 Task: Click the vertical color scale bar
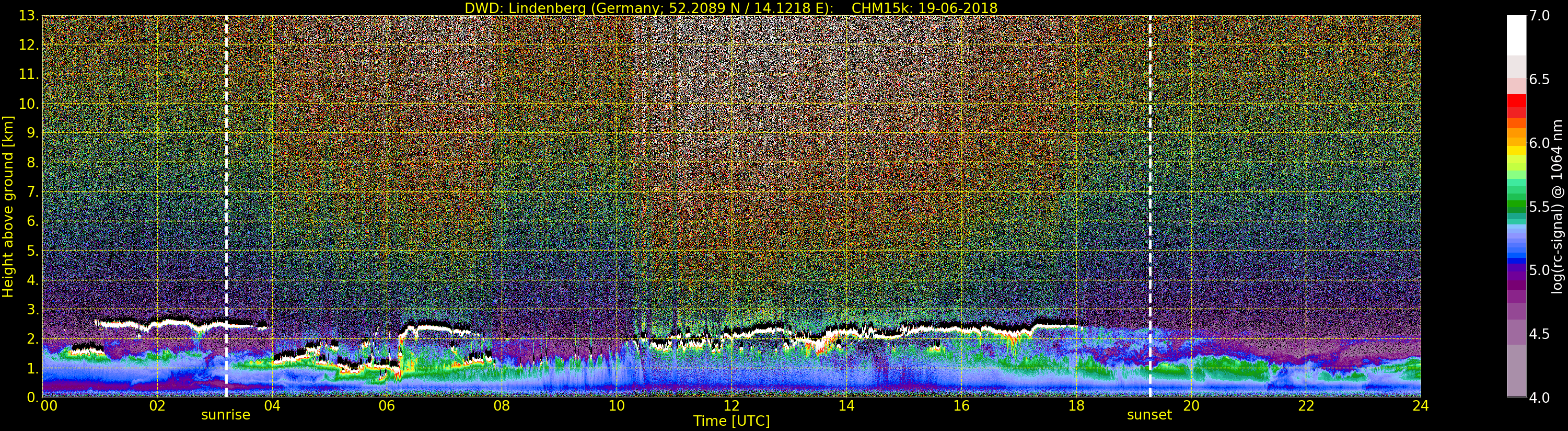[1516, 206]
